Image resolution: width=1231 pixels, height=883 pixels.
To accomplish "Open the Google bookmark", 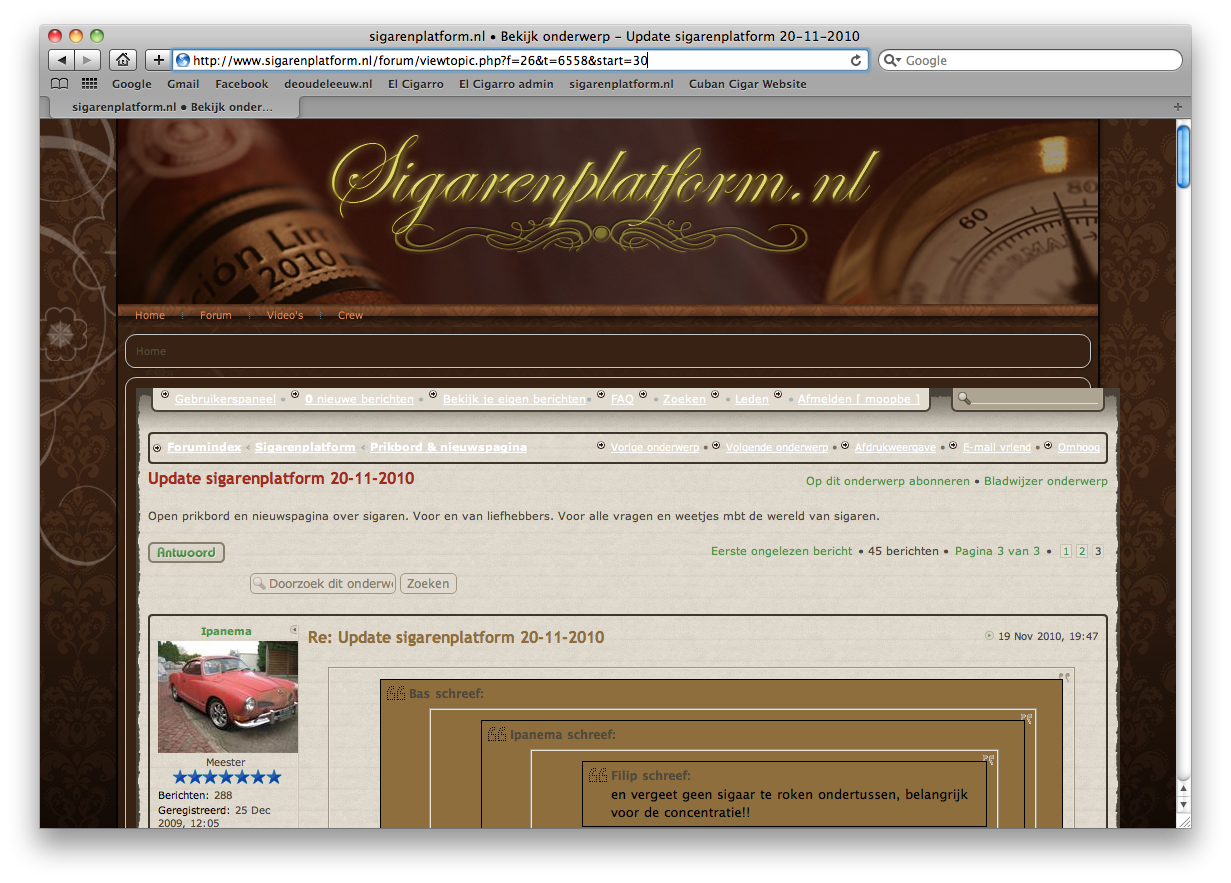I will [x=131, y=84].
